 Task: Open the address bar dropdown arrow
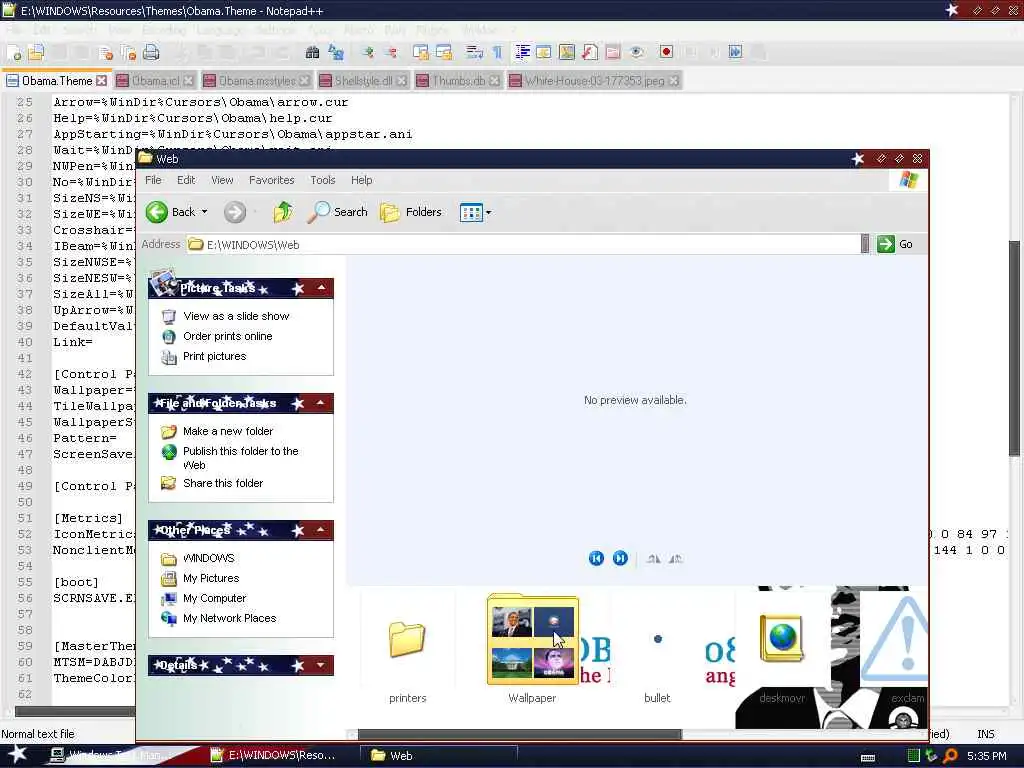click(x=865, y=245)
